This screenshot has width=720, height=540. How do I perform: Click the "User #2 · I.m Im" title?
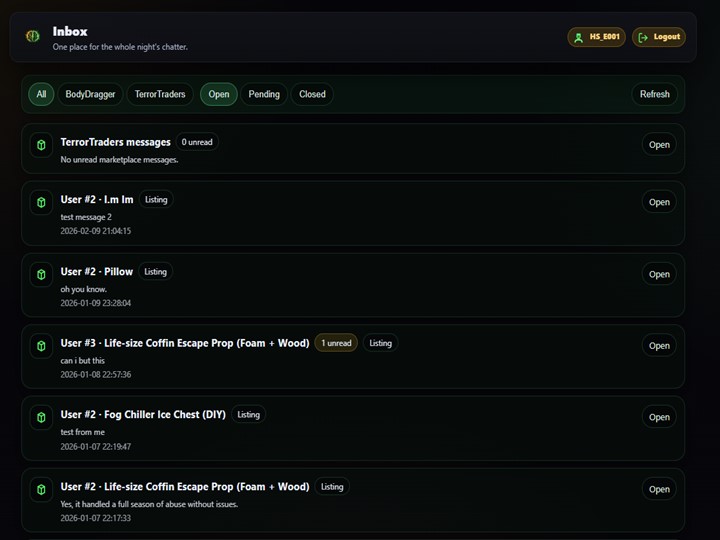(97, 200)
